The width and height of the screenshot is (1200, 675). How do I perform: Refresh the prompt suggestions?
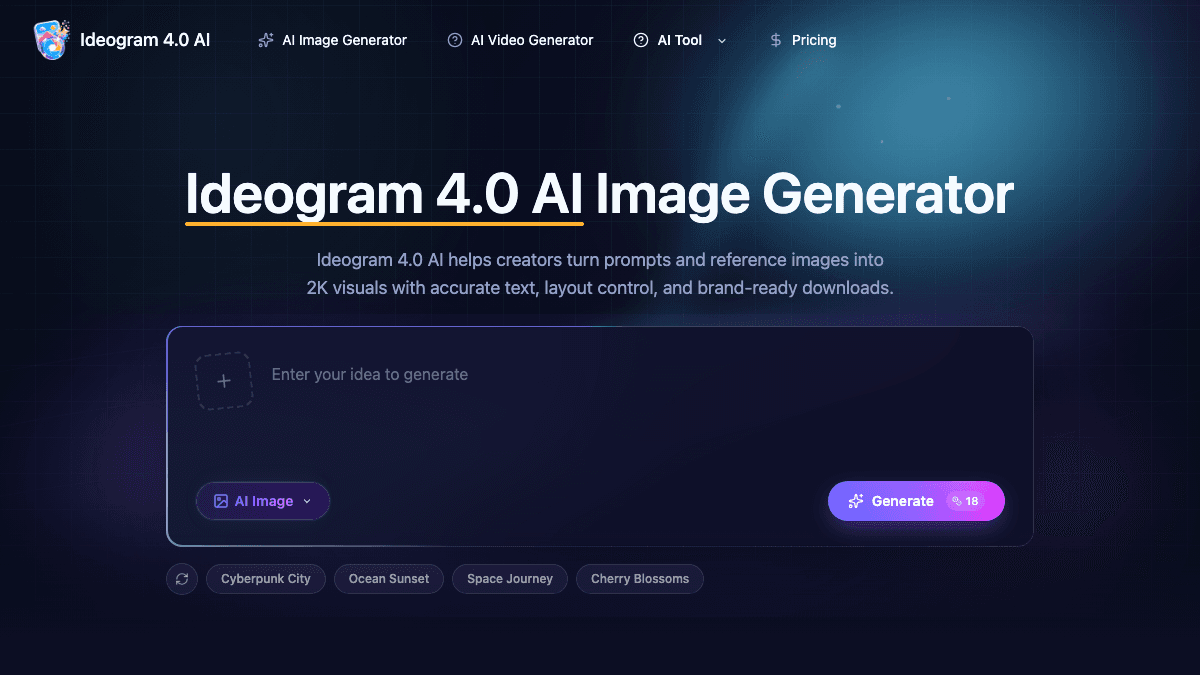tap(182, 579)
